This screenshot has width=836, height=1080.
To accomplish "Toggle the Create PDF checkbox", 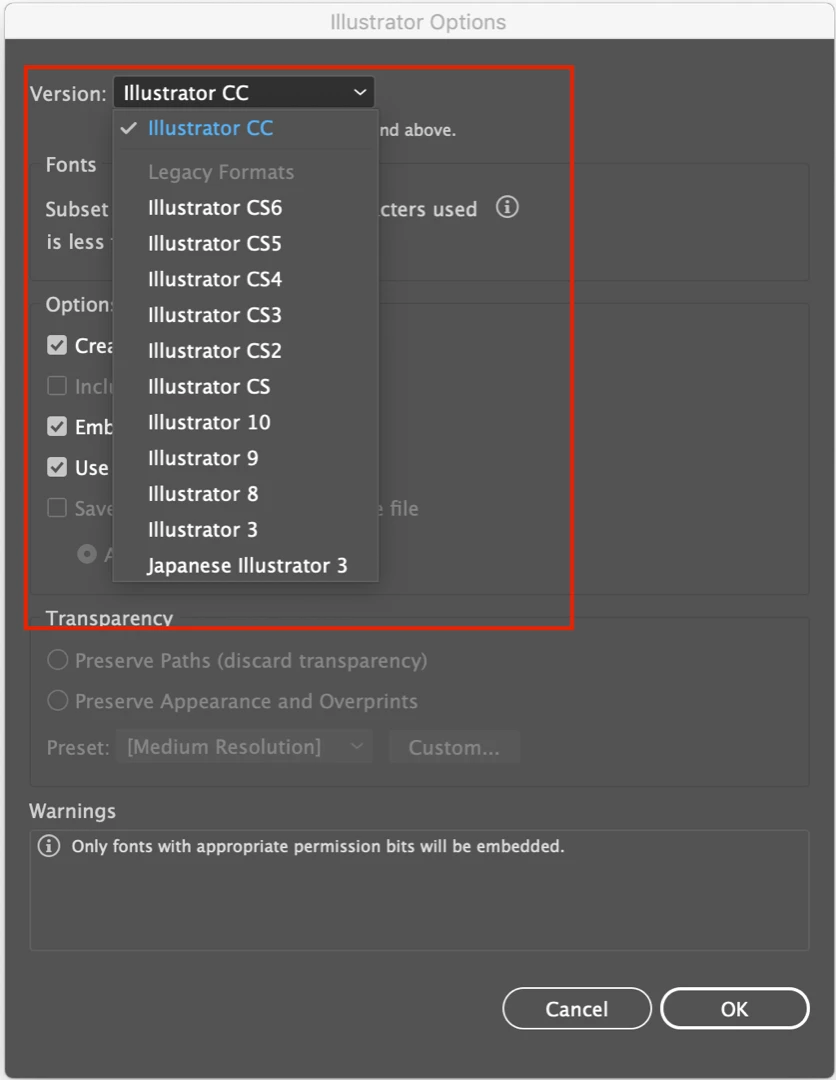I will coord(57,345).
